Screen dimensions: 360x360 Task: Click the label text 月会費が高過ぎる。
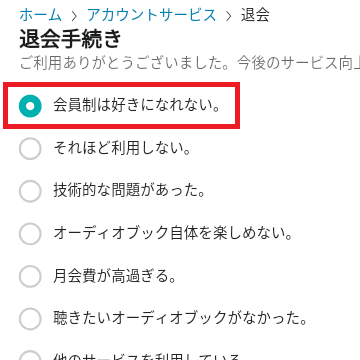coord(115,276)
